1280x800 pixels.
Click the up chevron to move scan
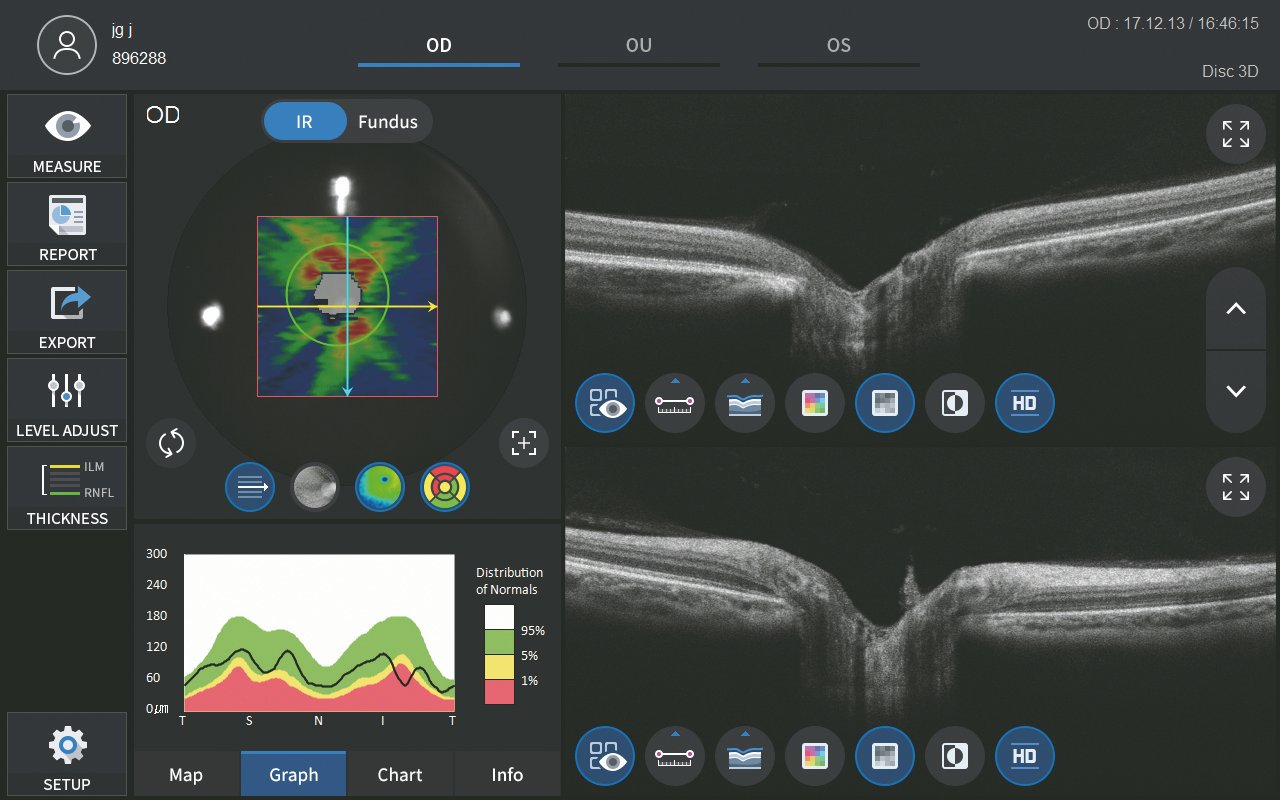click(1235, 309)
